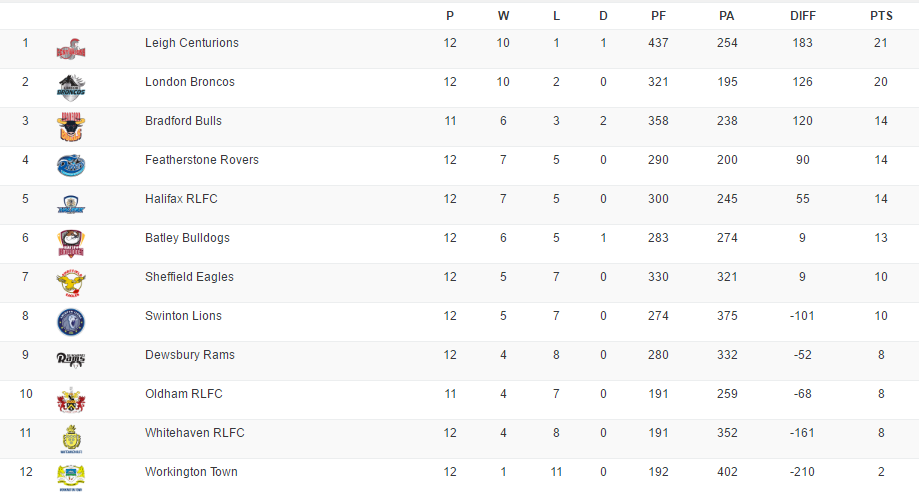Click the Oldham RLFC team logo

(71, 400)
